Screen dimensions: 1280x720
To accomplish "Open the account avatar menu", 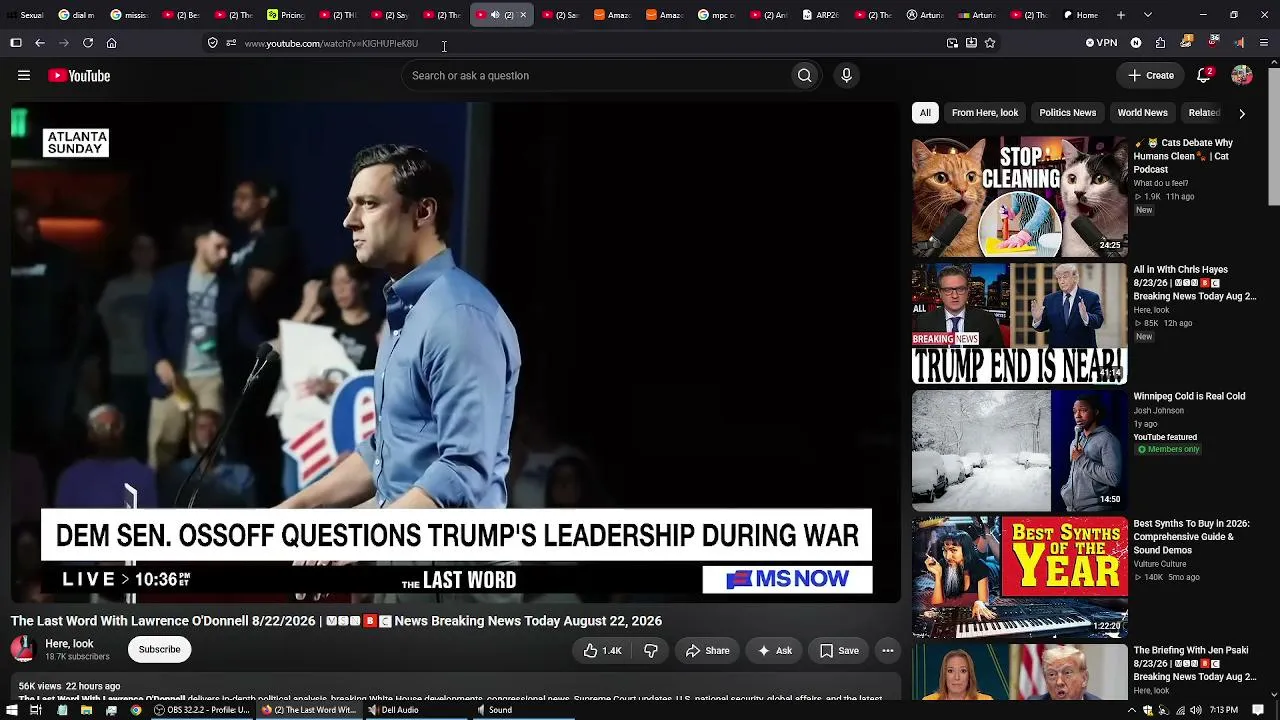I will (1242, 76).
